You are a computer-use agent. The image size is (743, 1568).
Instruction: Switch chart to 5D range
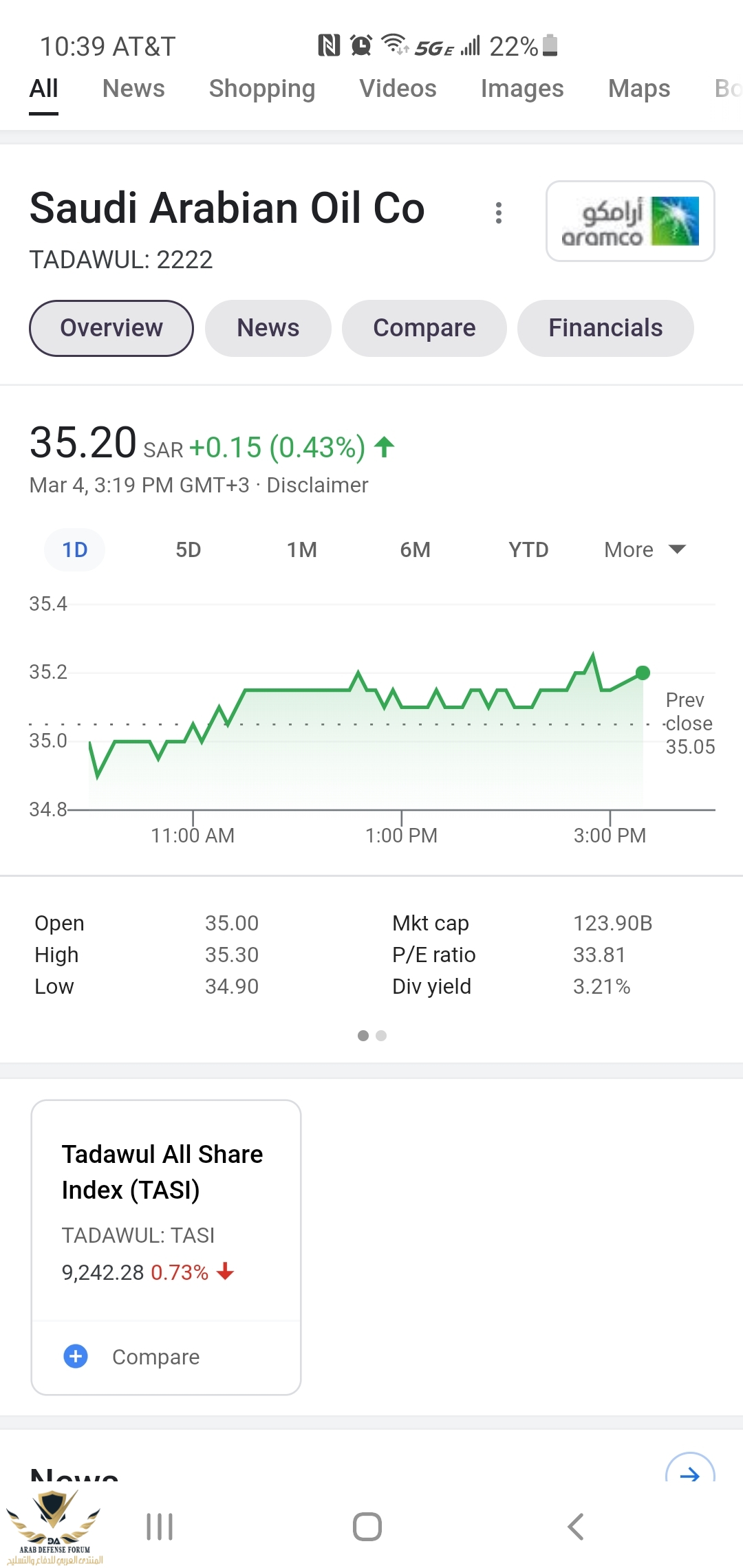(x=188, y=549)
